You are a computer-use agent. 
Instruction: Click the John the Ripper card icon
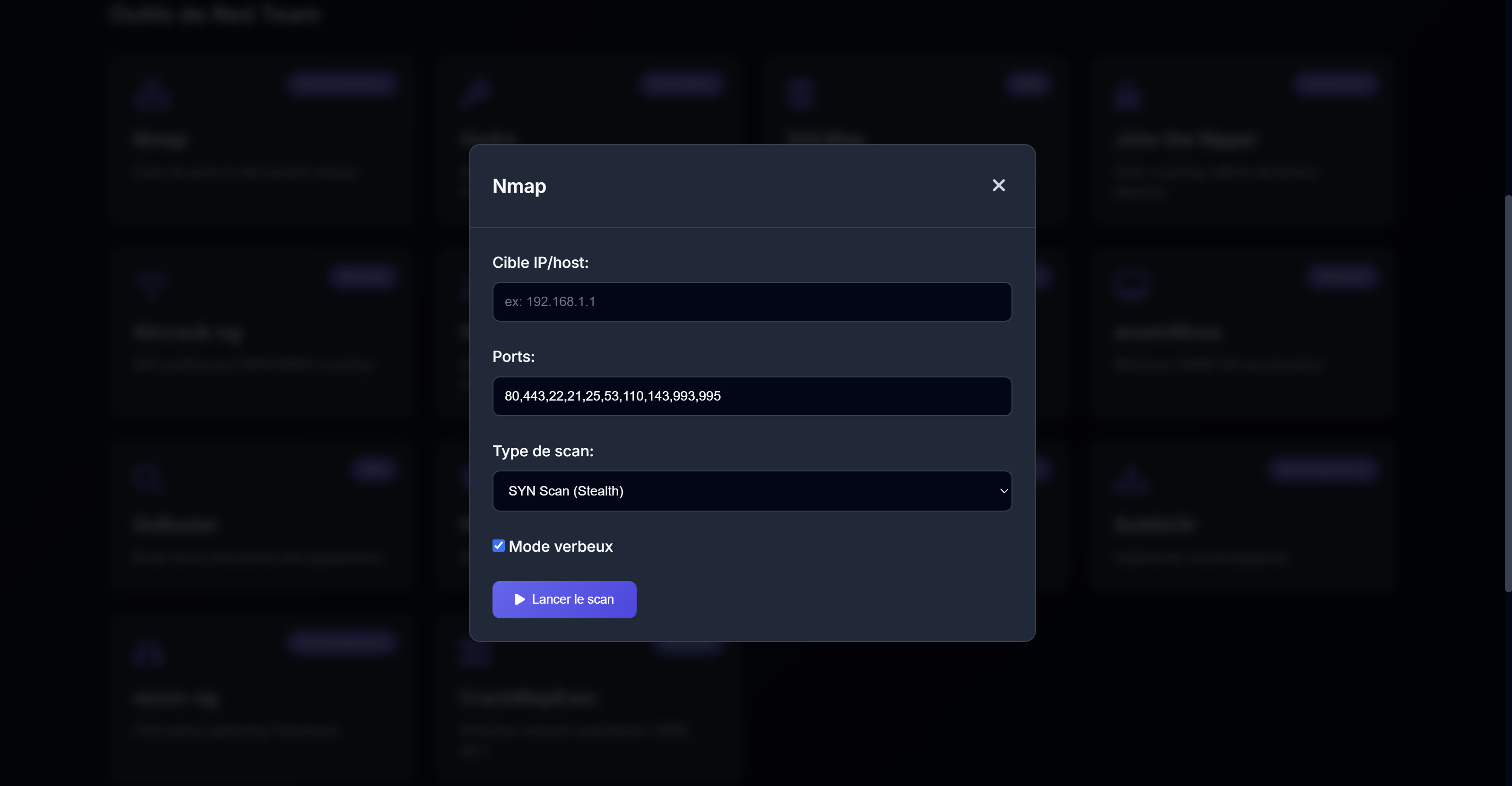(x=1128, y=96)
